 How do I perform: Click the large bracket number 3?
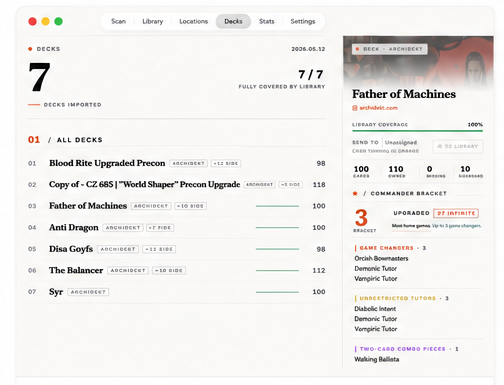(x=361, y=218)
